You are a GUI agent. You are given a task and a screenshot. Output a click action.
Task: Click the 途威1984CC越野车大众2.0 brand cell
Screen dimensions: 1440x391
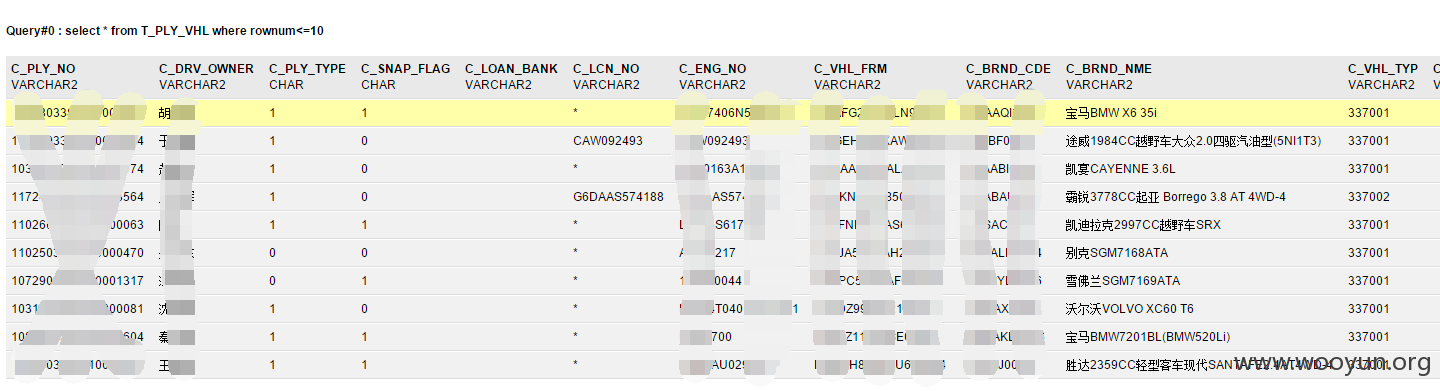1193,141
